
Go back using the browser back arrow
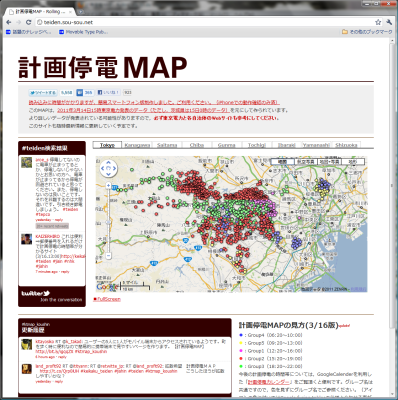click(x=9, y=22)
